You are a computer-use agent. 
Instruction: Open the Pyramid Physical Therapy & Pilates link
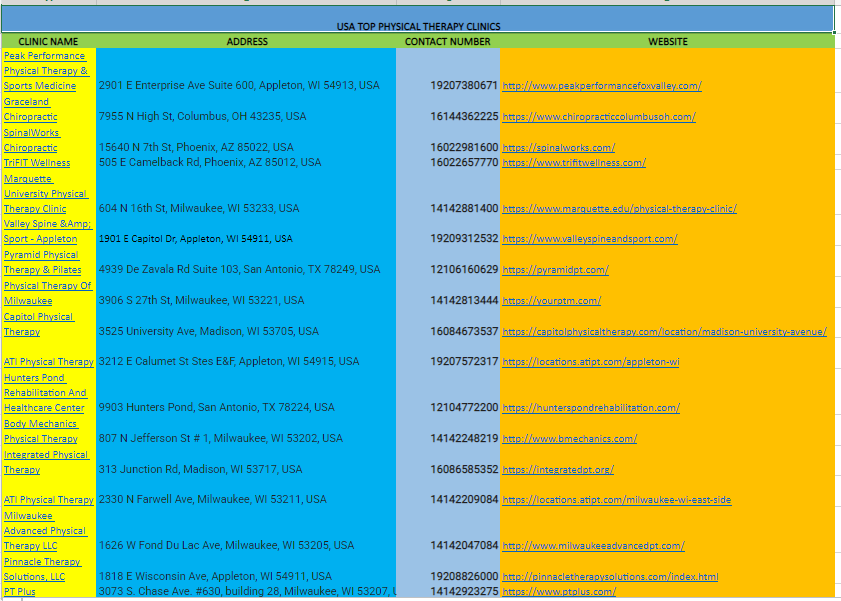point(43,263)
